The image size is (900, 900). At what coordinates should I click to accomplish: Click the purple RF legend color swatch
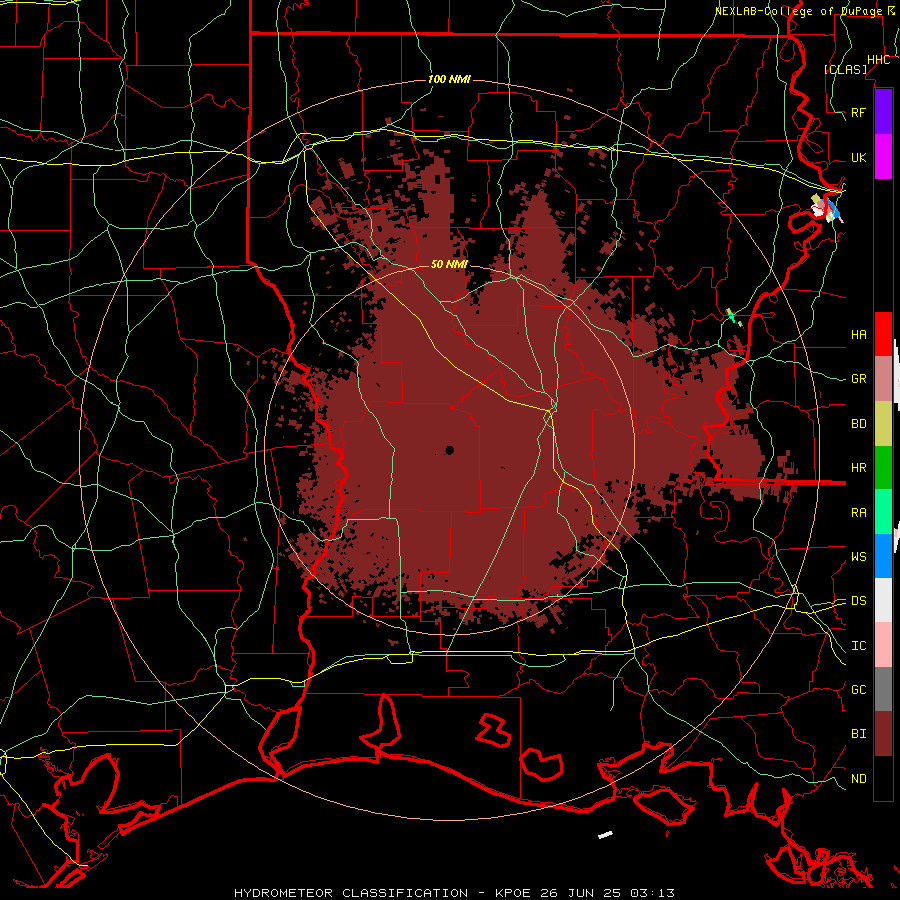point(883,112)
